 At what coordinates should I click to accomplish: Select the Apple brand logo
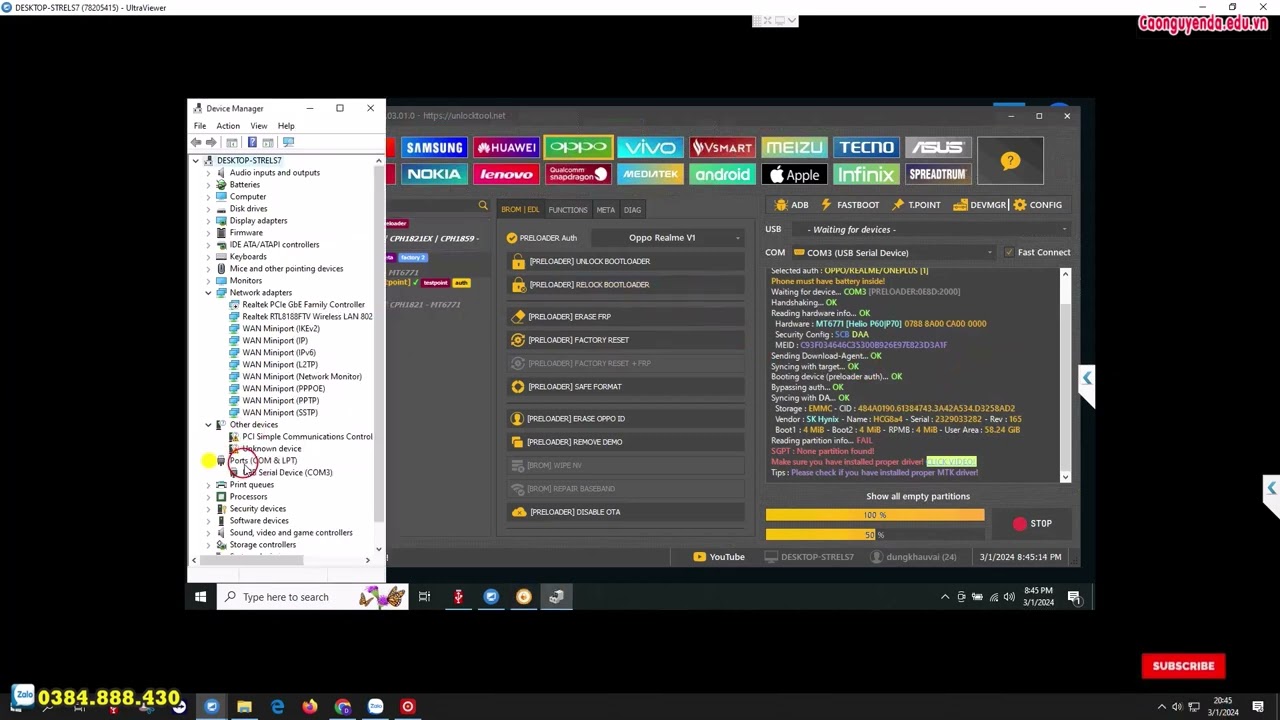pyautogui.click(x=794, y=174)
